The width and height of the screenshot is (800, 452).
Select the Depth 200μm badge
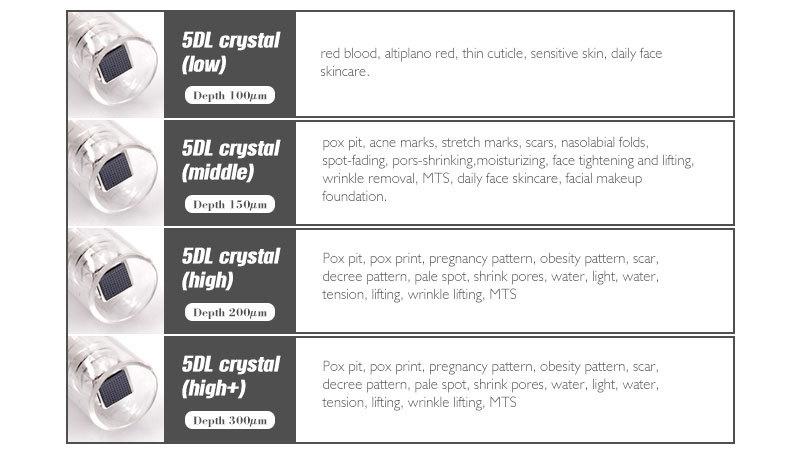point(230,312)
